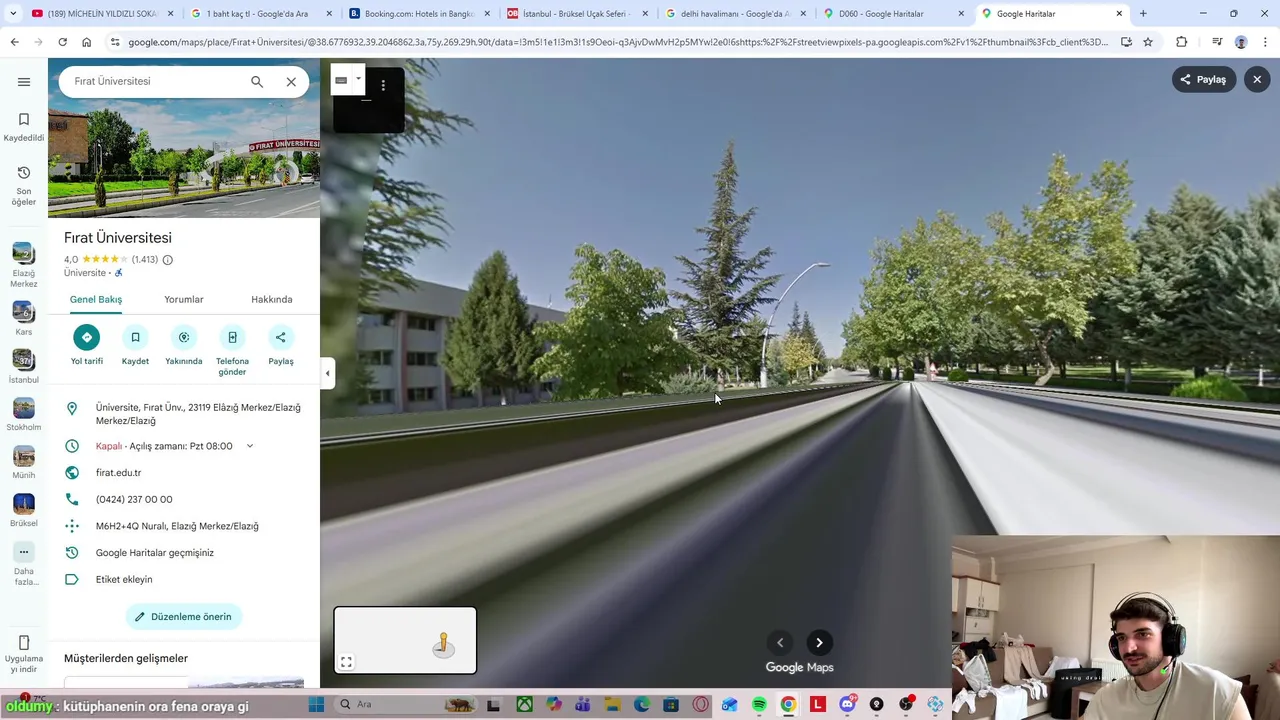Click the taskbar Ara search box
Viewport: 1280px width, 720px height.
tap(405, 705)
